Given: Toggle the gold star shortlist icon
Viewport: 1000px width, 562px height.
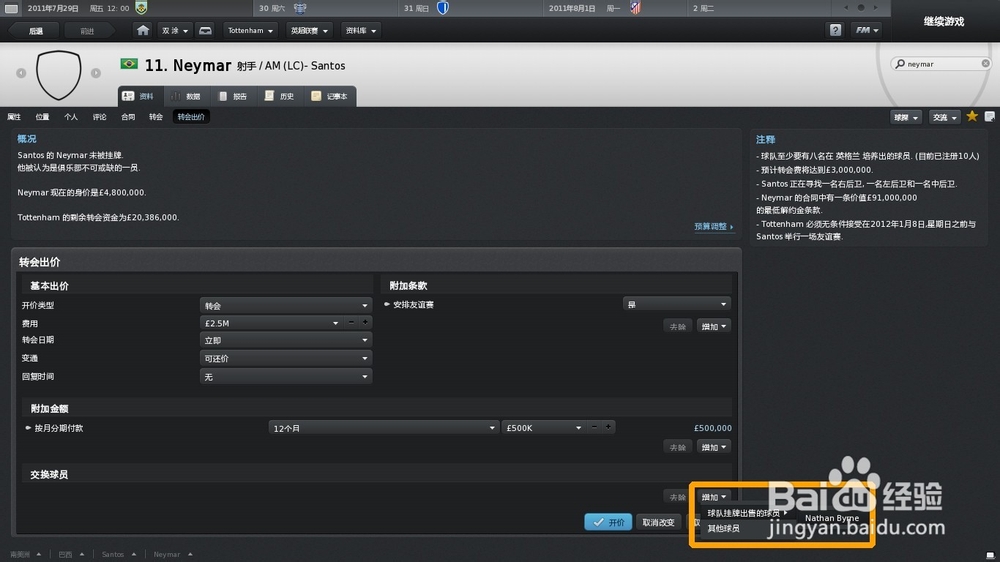Looking at the screenshot, I should [972, 116].
